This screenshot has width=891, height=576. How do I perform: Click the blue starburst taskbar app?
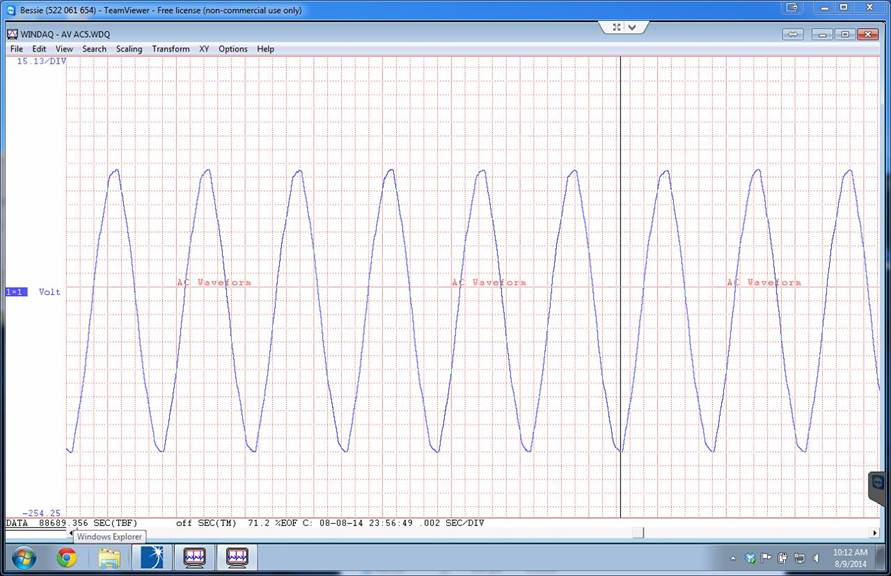152,558
